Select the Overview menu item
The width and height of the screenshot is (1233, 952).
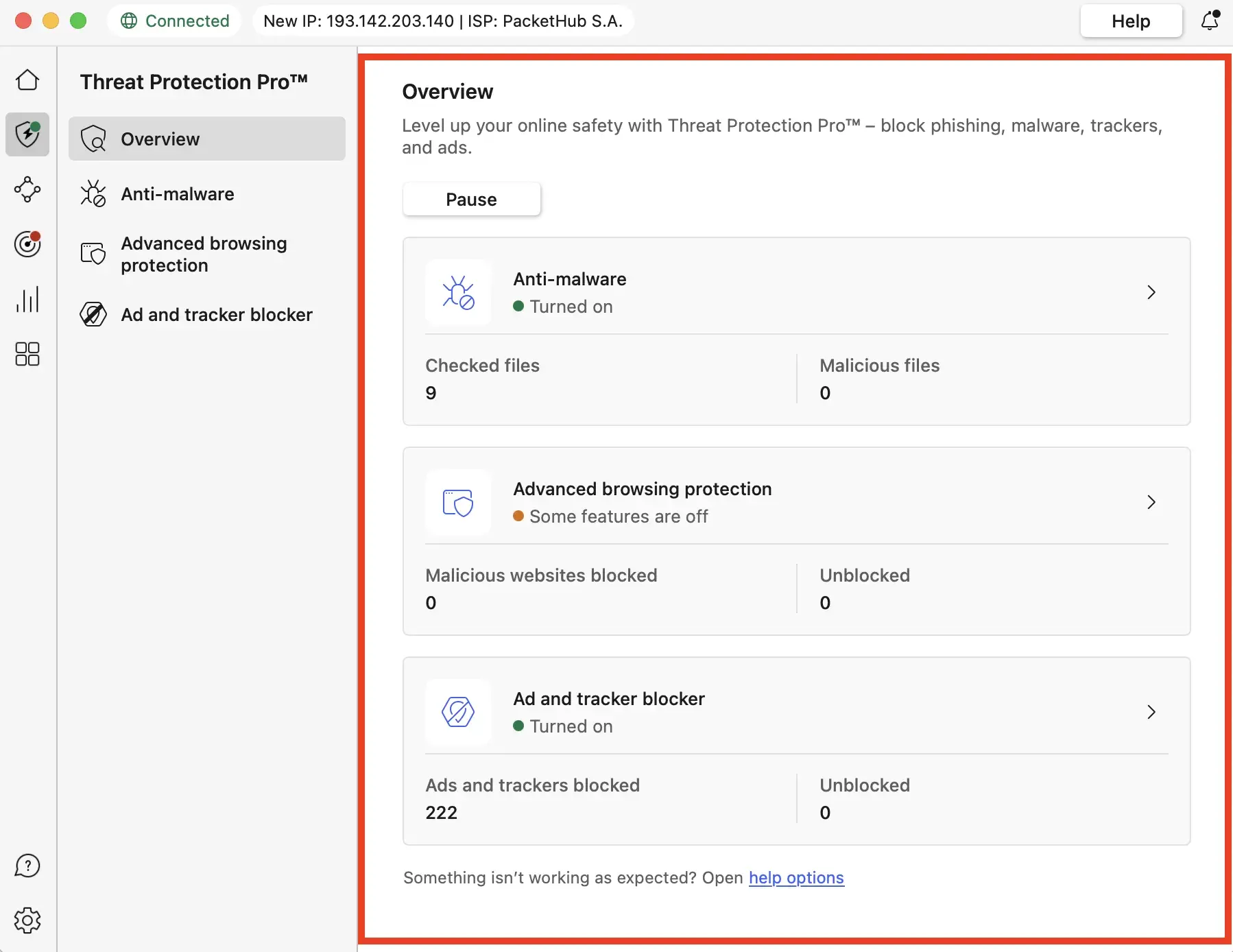206,139
